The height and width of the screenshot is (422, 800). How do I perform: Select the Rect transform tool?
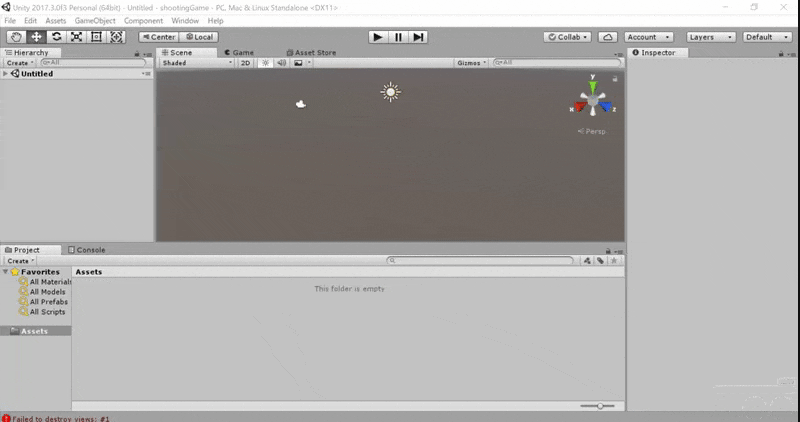(x=96, y=37)
